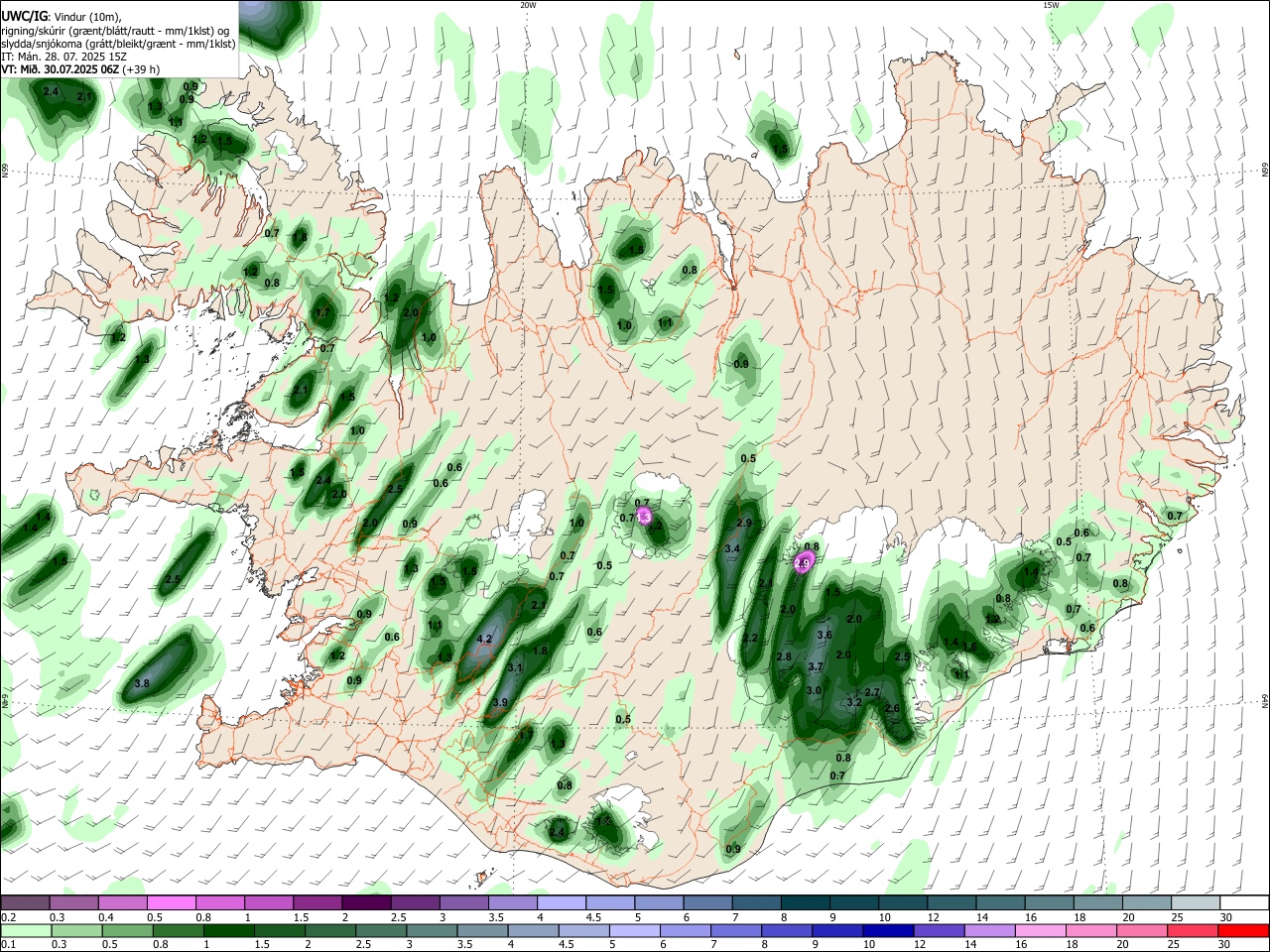Click the pink-highlighted 2.9 snow marker

point(803,563)
